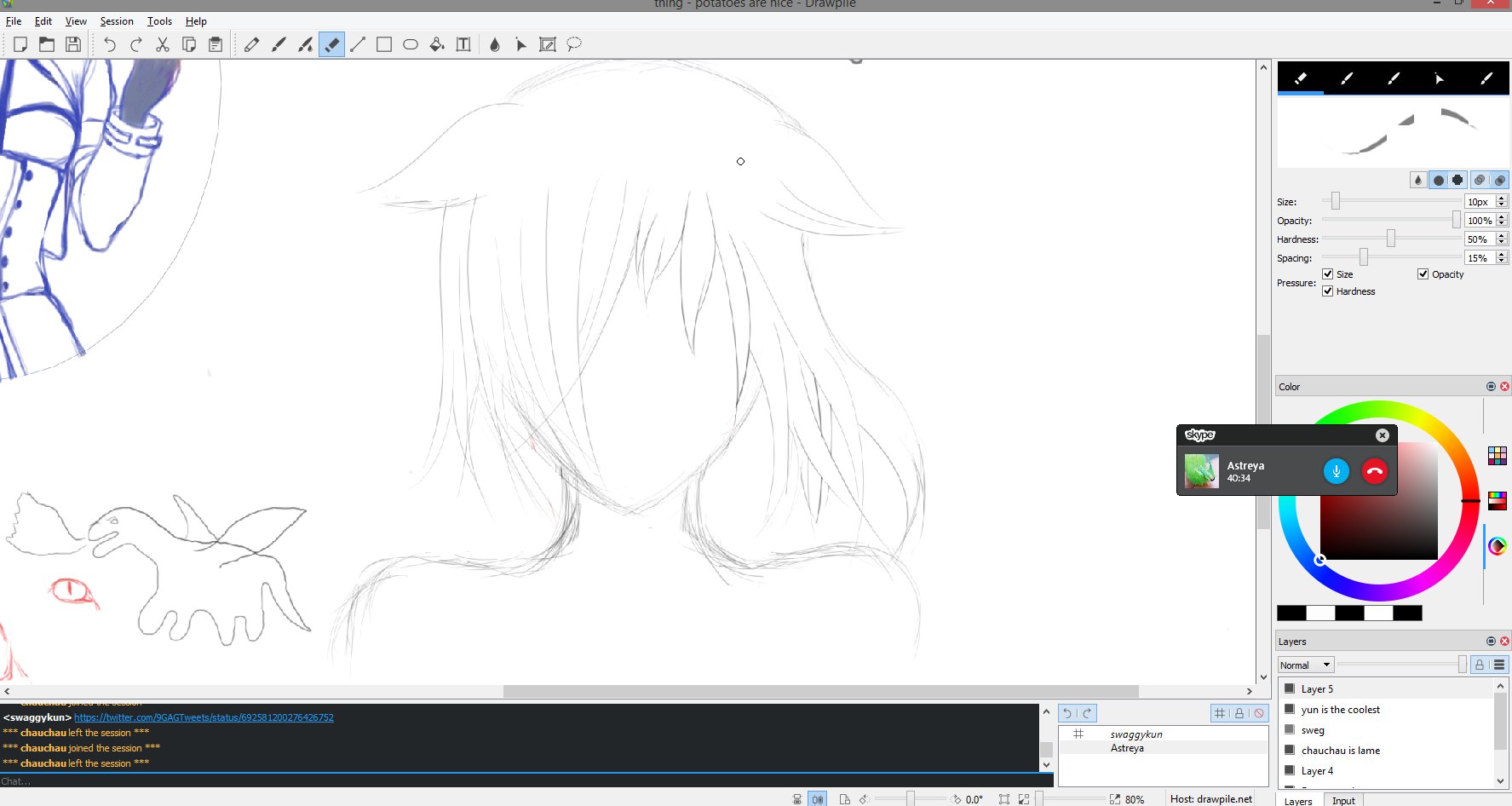Viewport: 1512px width, 806px height.
Task: Undo the last stroke in the toolbar
Action: pos(110,44)
